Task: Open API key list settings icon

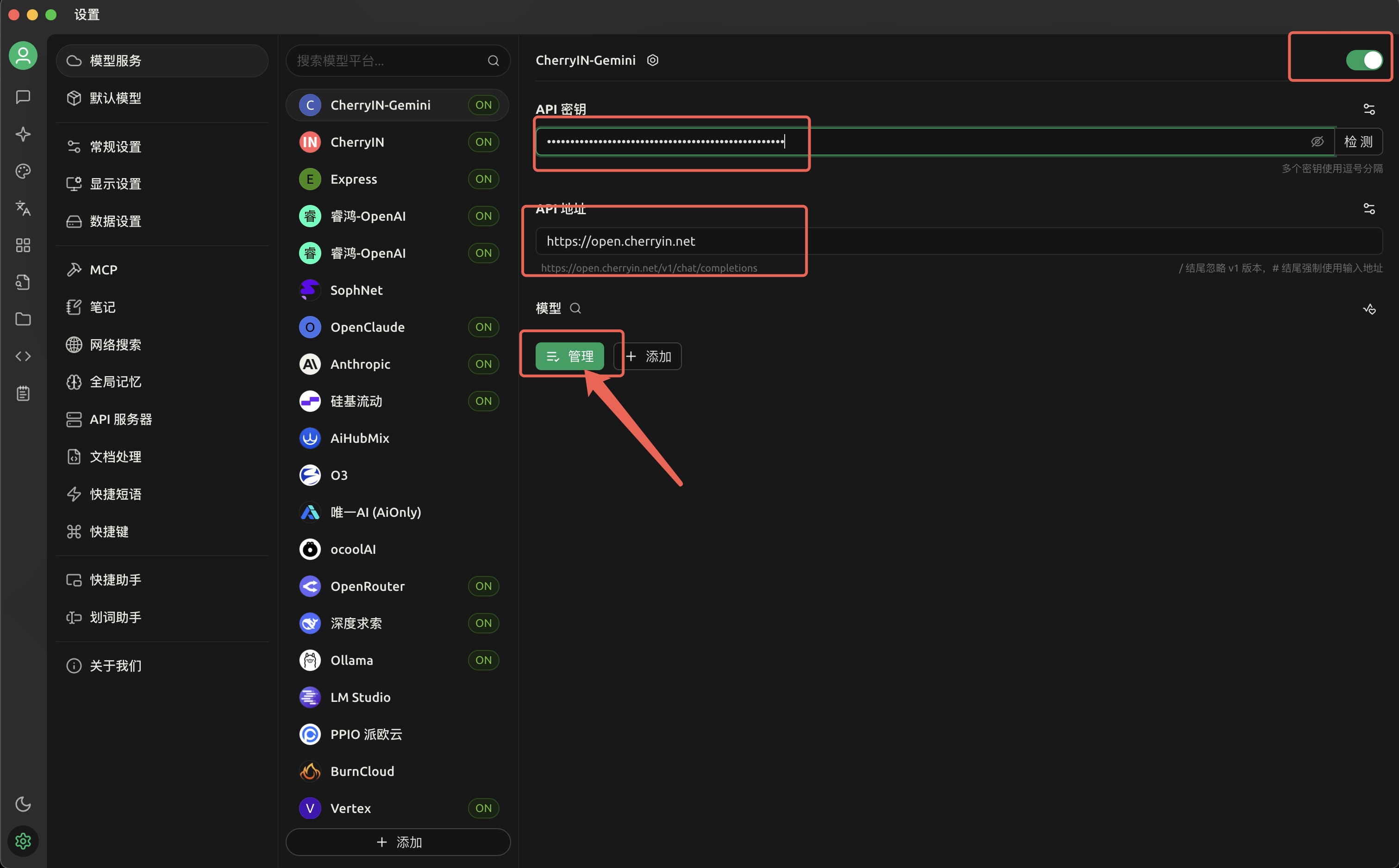Action: (x=1369, y=109)
